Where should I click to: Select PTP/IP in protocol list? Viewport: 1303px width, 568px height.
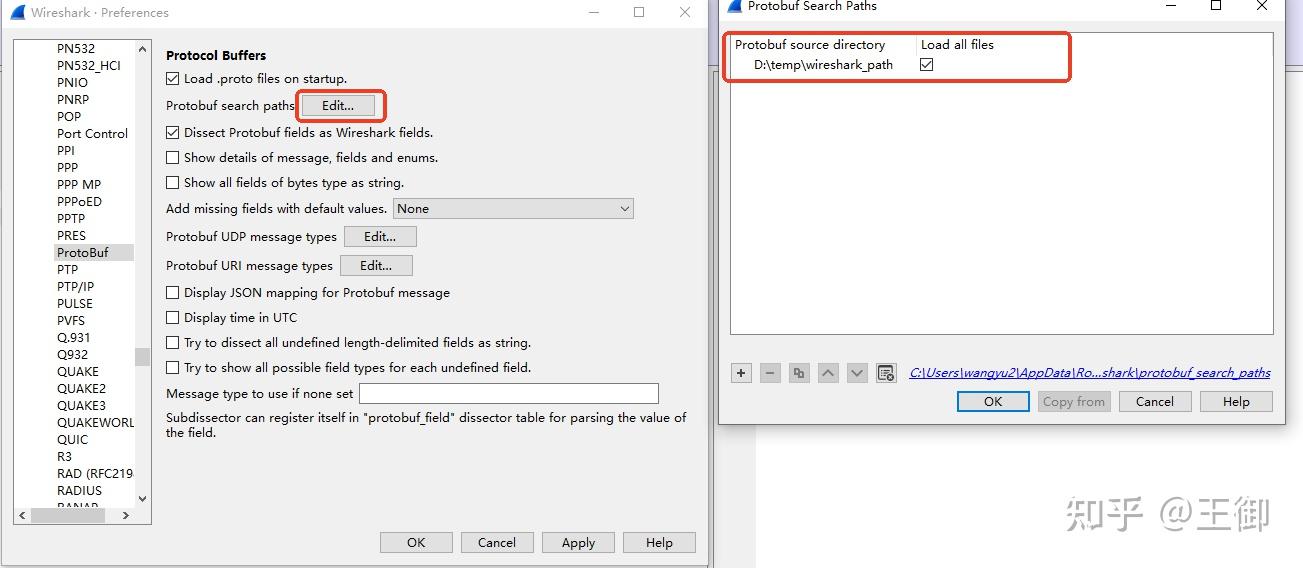(x=75, y=287)
